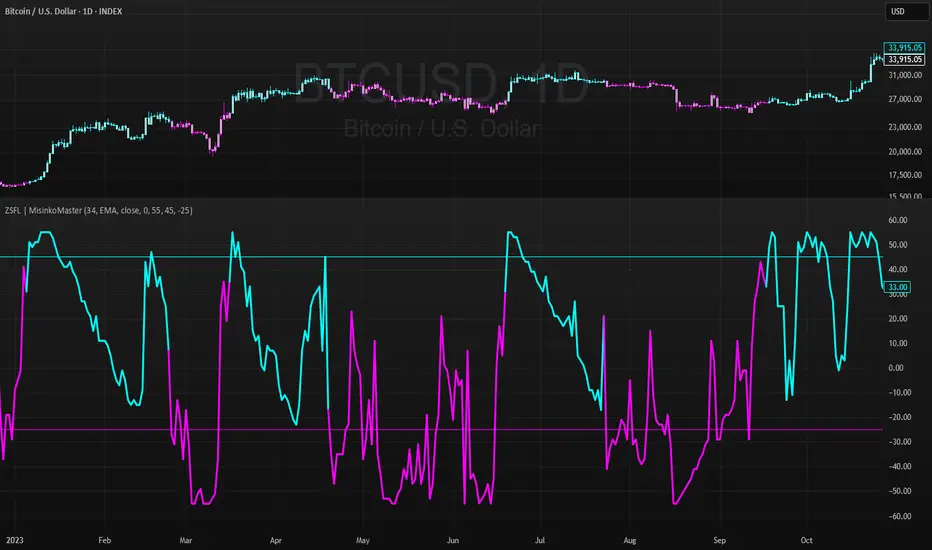Click the 33.00 indicator value label
932x550 pixels.
click(897, 287)
